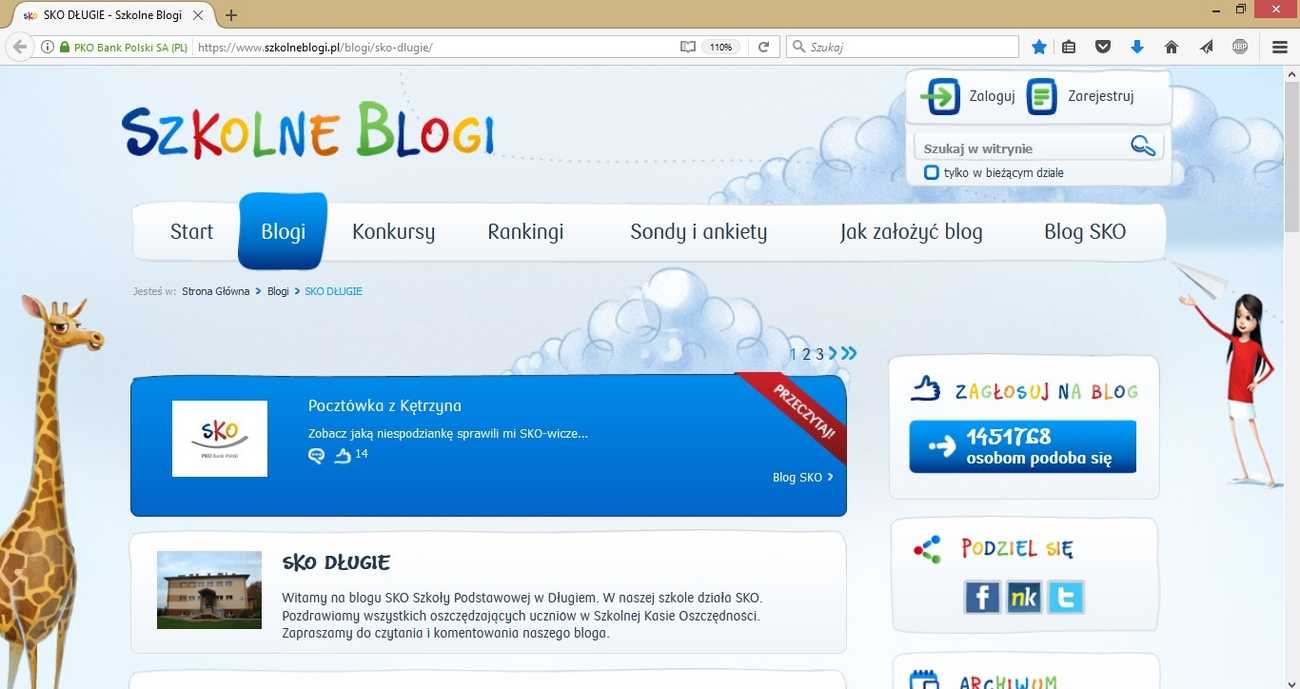
Task: Click the Zaloguj login link
Action: click(992, 97)
